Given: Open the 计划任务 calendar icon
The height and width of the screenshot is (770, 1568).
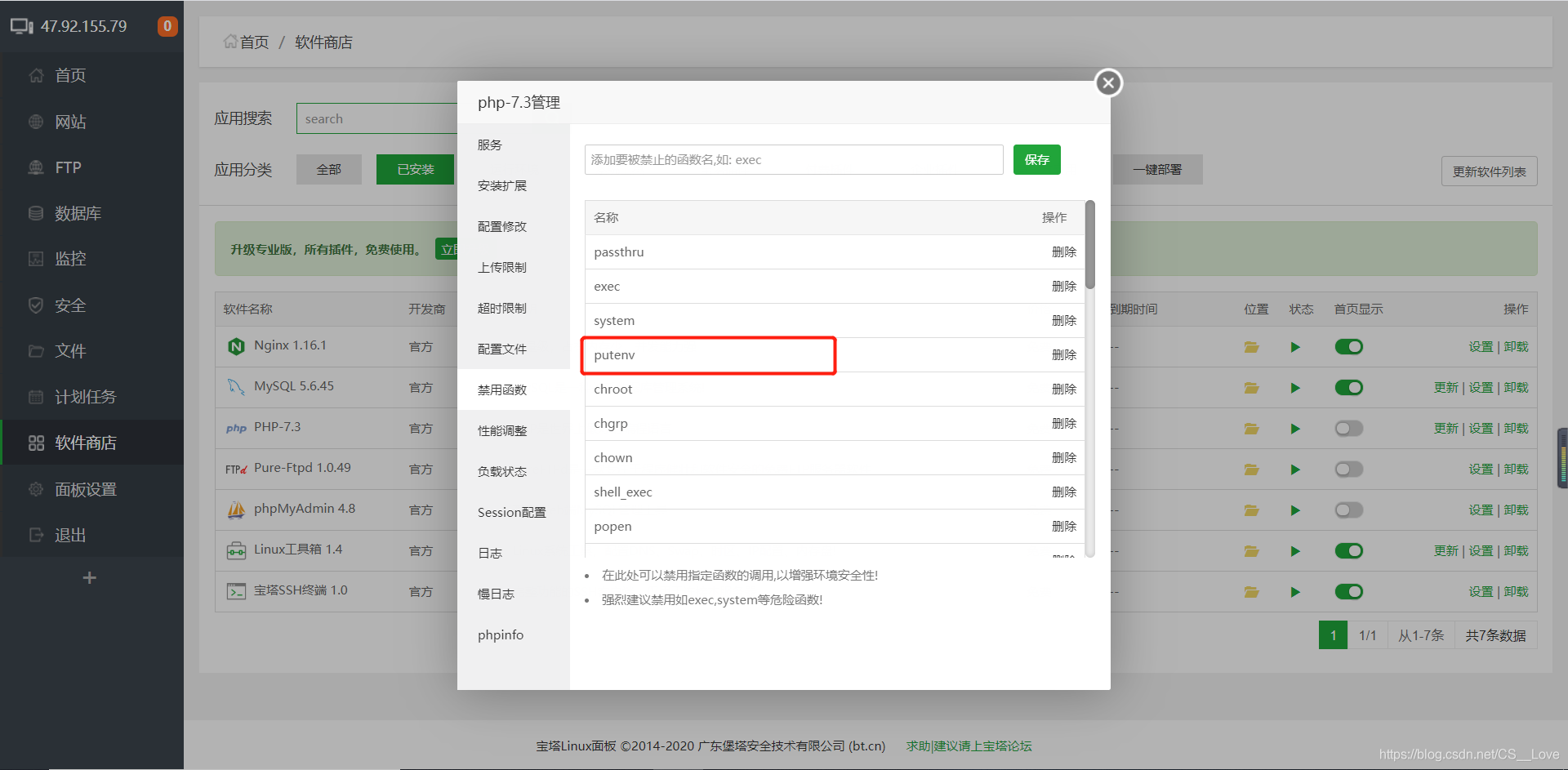Looking at the screenshot, I should [x=36, y=397].
